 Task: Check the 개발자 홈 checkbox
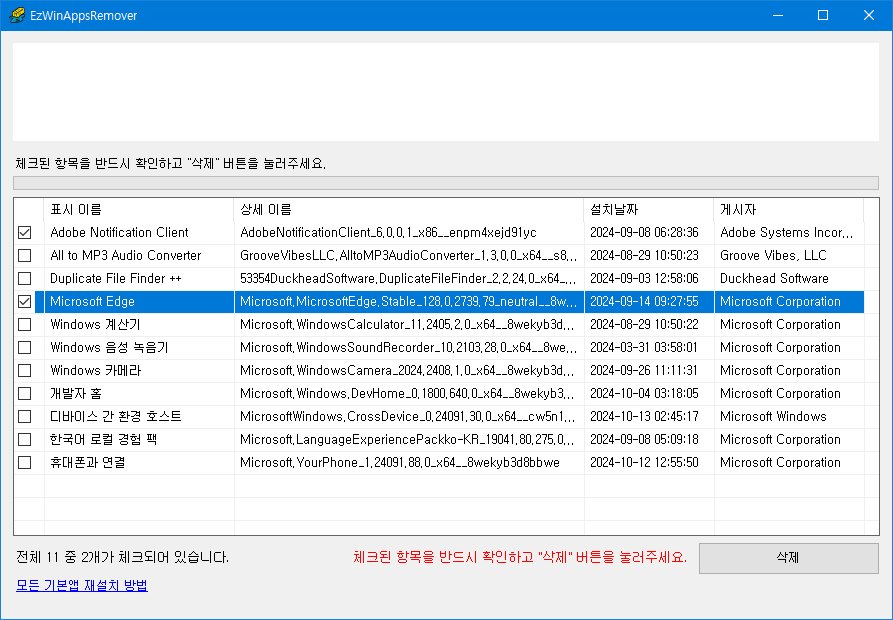pos(24,393)
